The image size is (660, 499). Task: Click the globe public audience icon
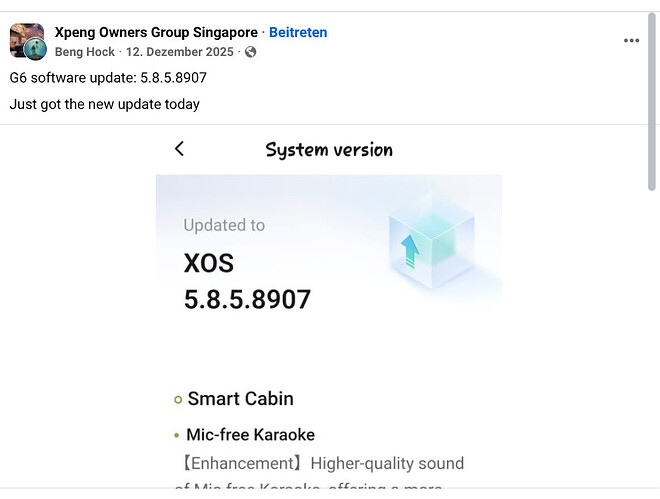pos(250,52)
